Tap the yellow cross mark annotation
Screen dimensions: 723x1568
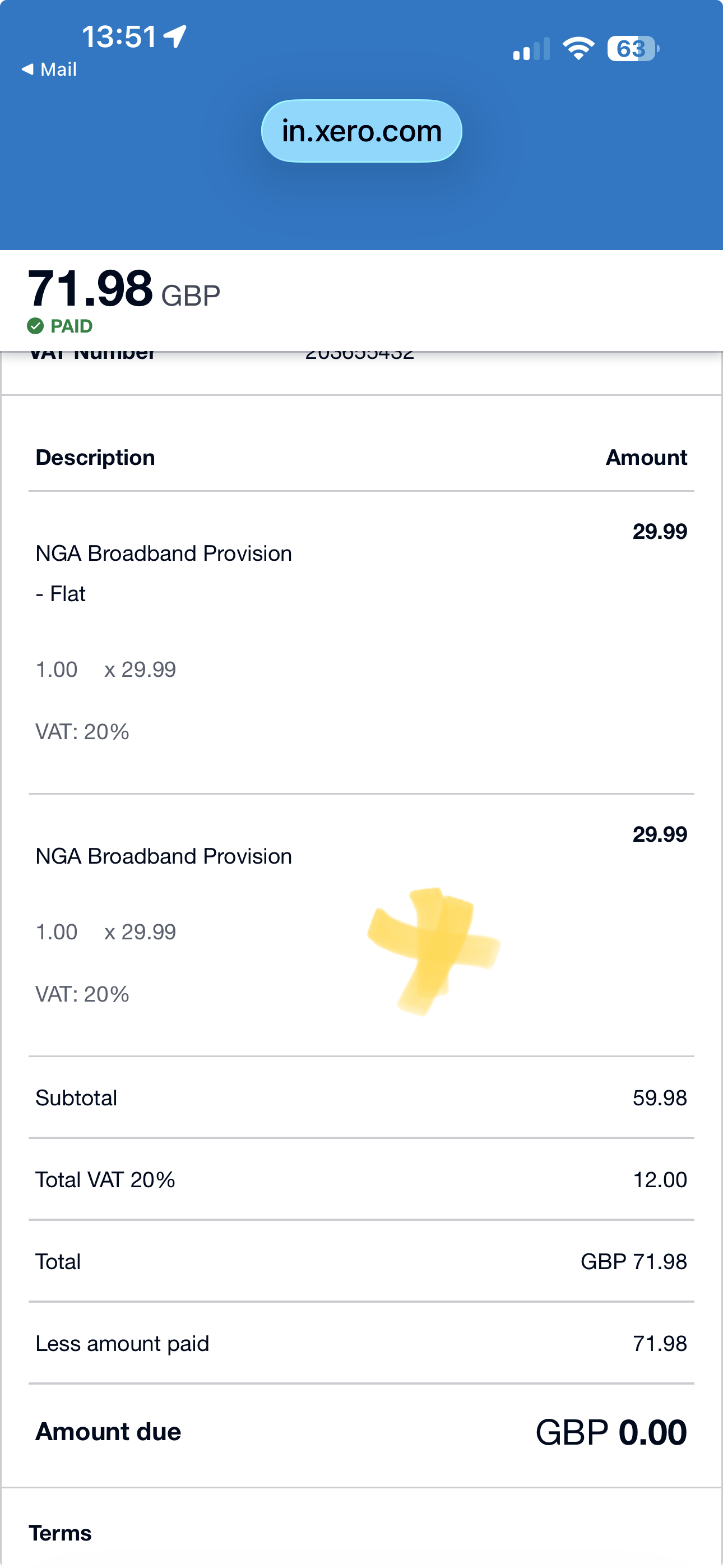(434, 951)
